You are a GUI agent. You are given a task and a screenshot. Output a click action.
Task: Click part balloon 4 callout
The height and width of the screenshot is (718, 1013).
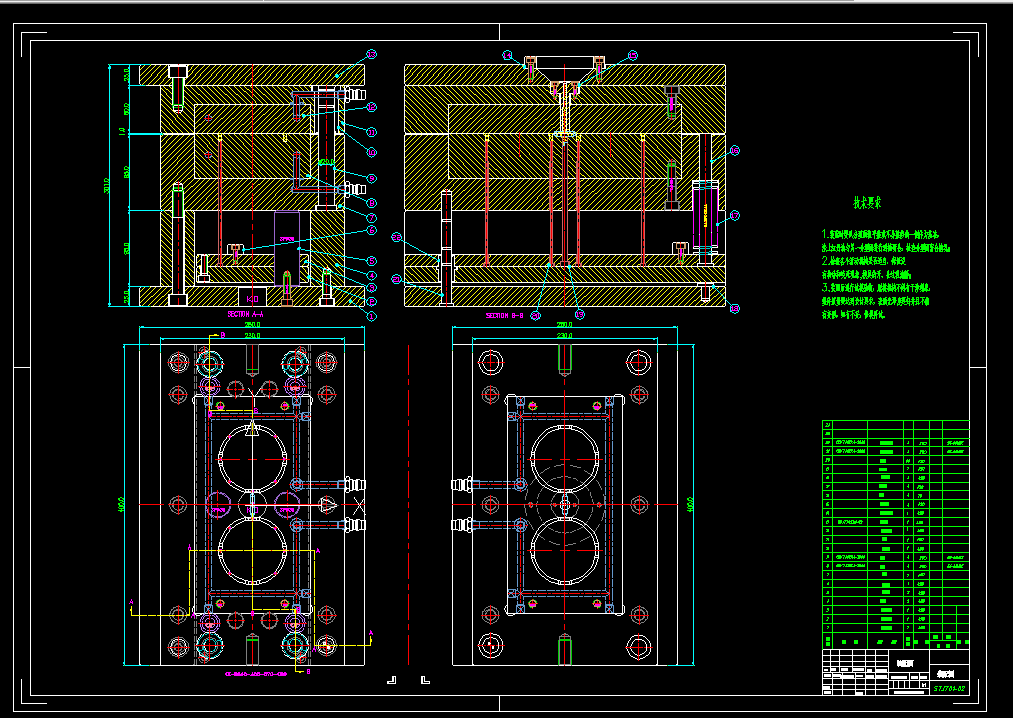click(371, 276)
